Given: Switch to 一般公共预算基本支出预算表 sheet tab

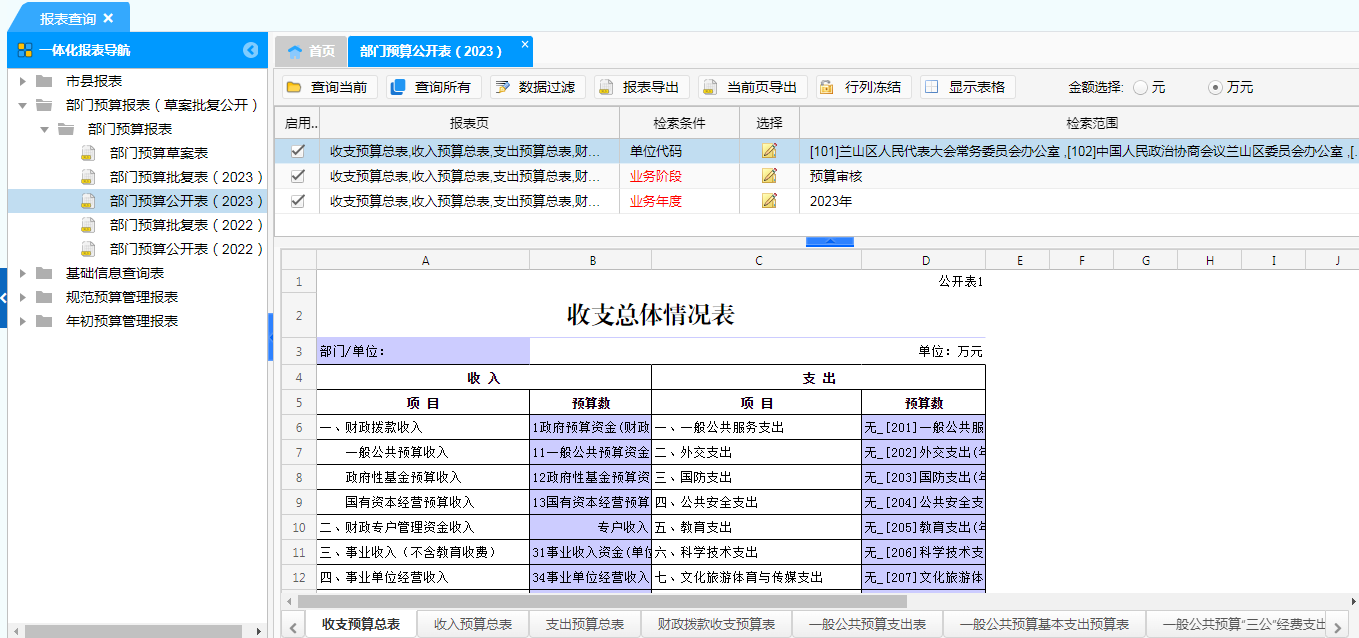Looking at the screenshot, I should [x=1044, y=624].
